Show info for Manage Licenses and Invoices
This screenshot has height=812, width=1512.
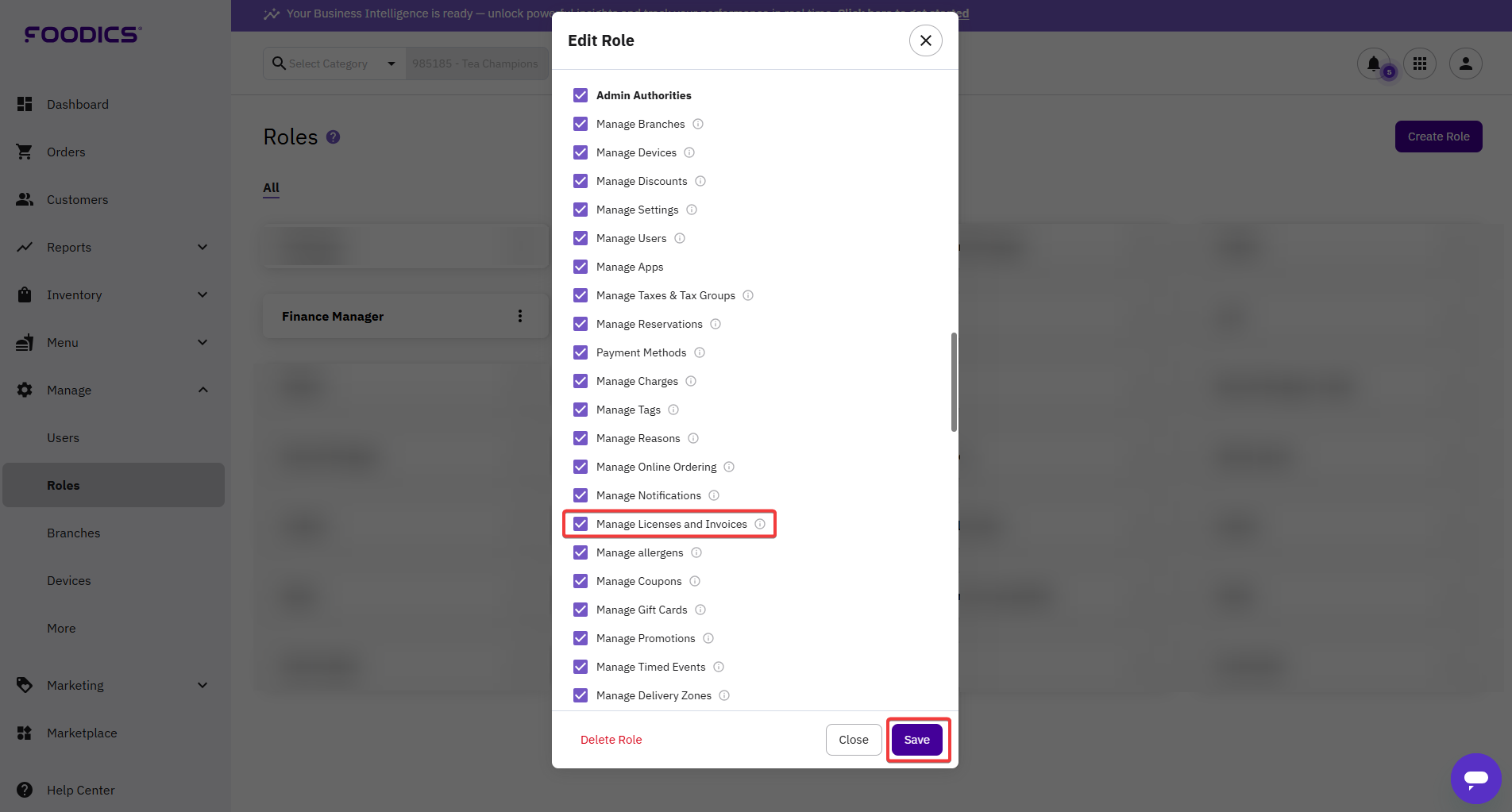coord(760,524)
